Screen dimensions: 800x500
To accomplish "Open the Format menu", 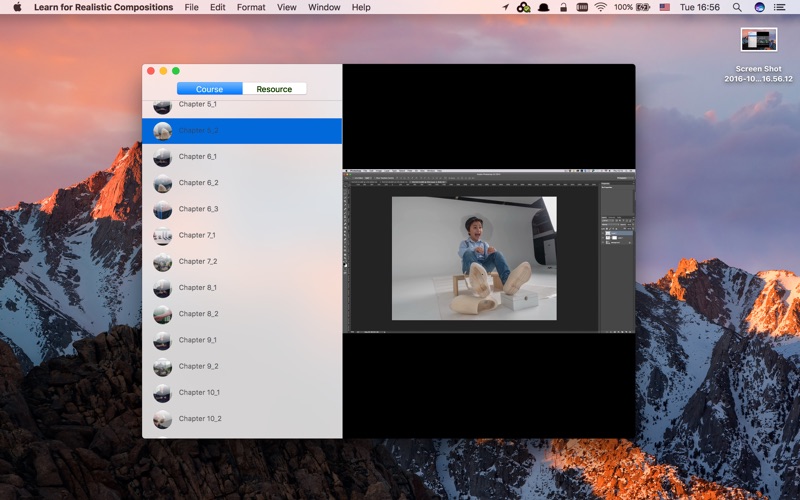I will [251, 7].
